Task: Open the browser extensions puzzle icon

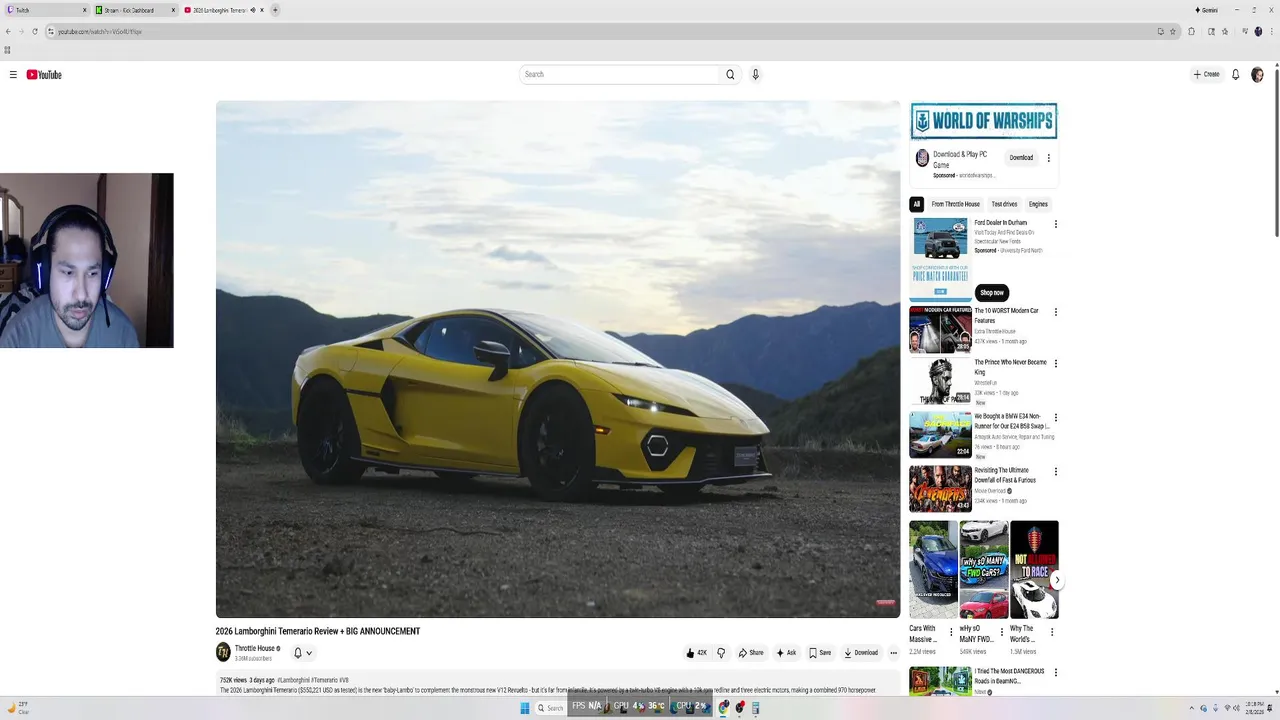Action: click(1191, 31)
